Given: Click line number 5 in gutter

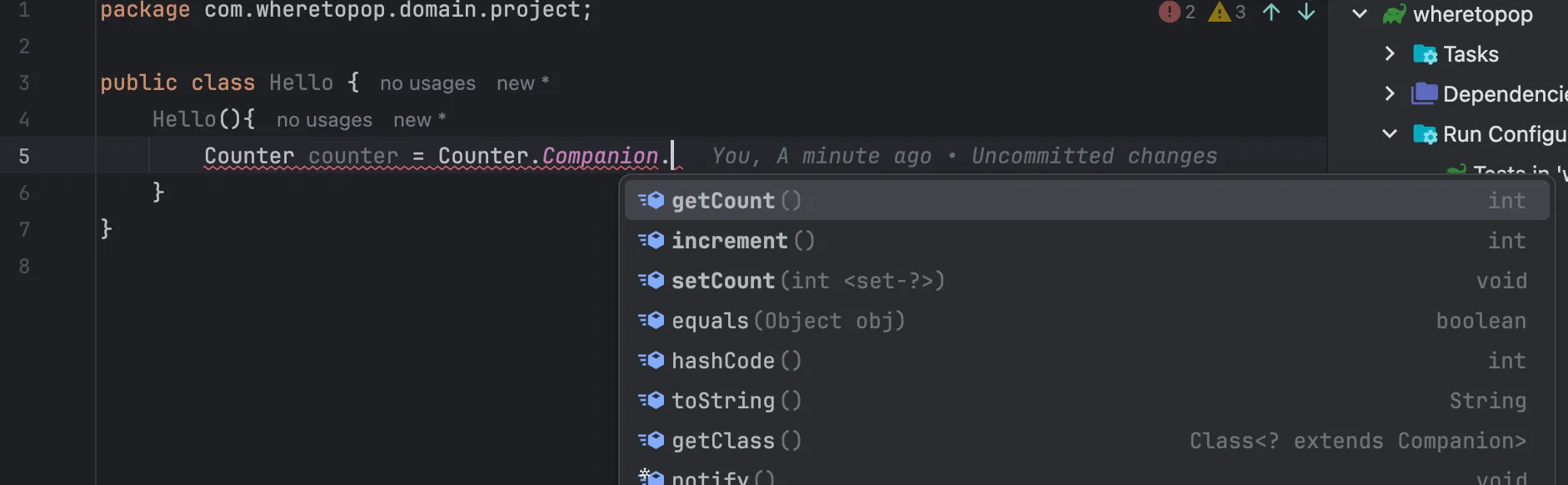Looking at the screenshot, I should pos(24,157).
